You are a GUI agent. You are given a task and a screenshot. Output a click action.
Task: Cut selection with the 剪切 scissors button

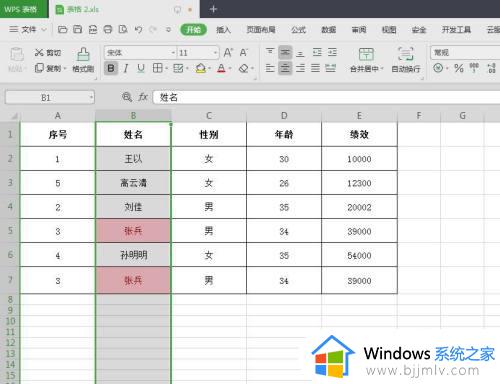tap(48, 53)
